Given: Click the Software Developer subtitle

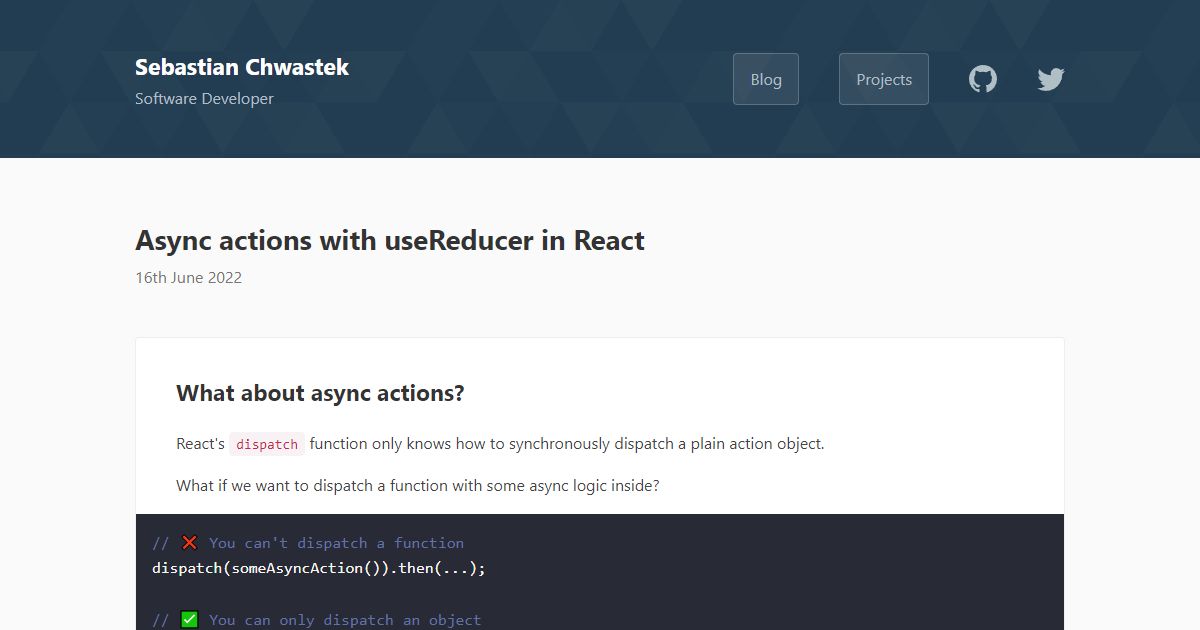Looking at the screenshot, I should [x=204, y=99].
